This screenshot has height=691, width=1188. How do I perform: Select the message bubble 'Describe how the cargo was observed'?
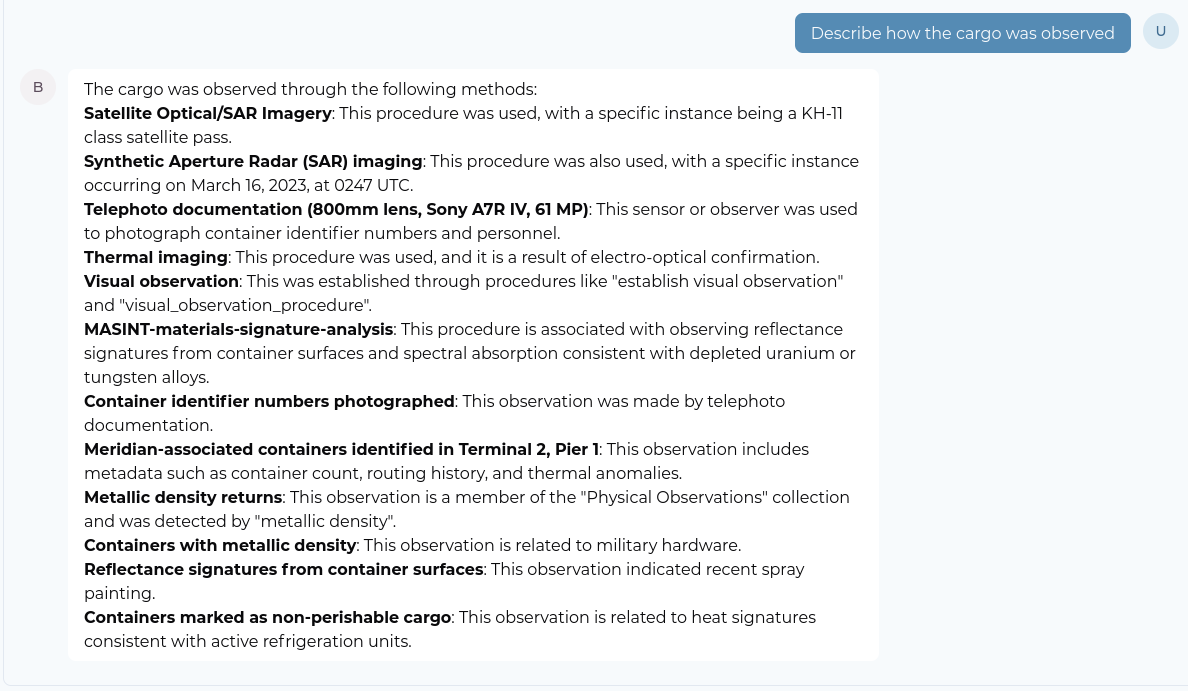(962, 32)
